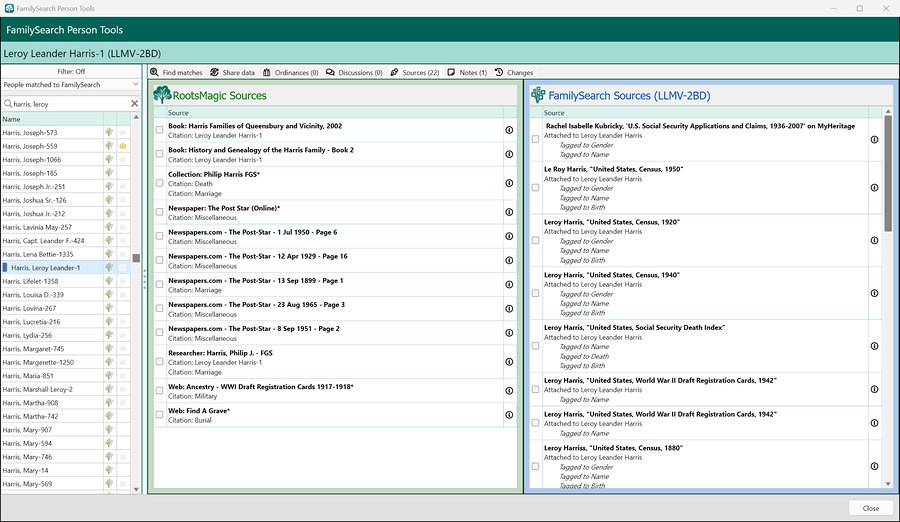Click the people list vertical scrollbar thumb
The width and height of the screenshot is (900, 522).
pos(136,258)
